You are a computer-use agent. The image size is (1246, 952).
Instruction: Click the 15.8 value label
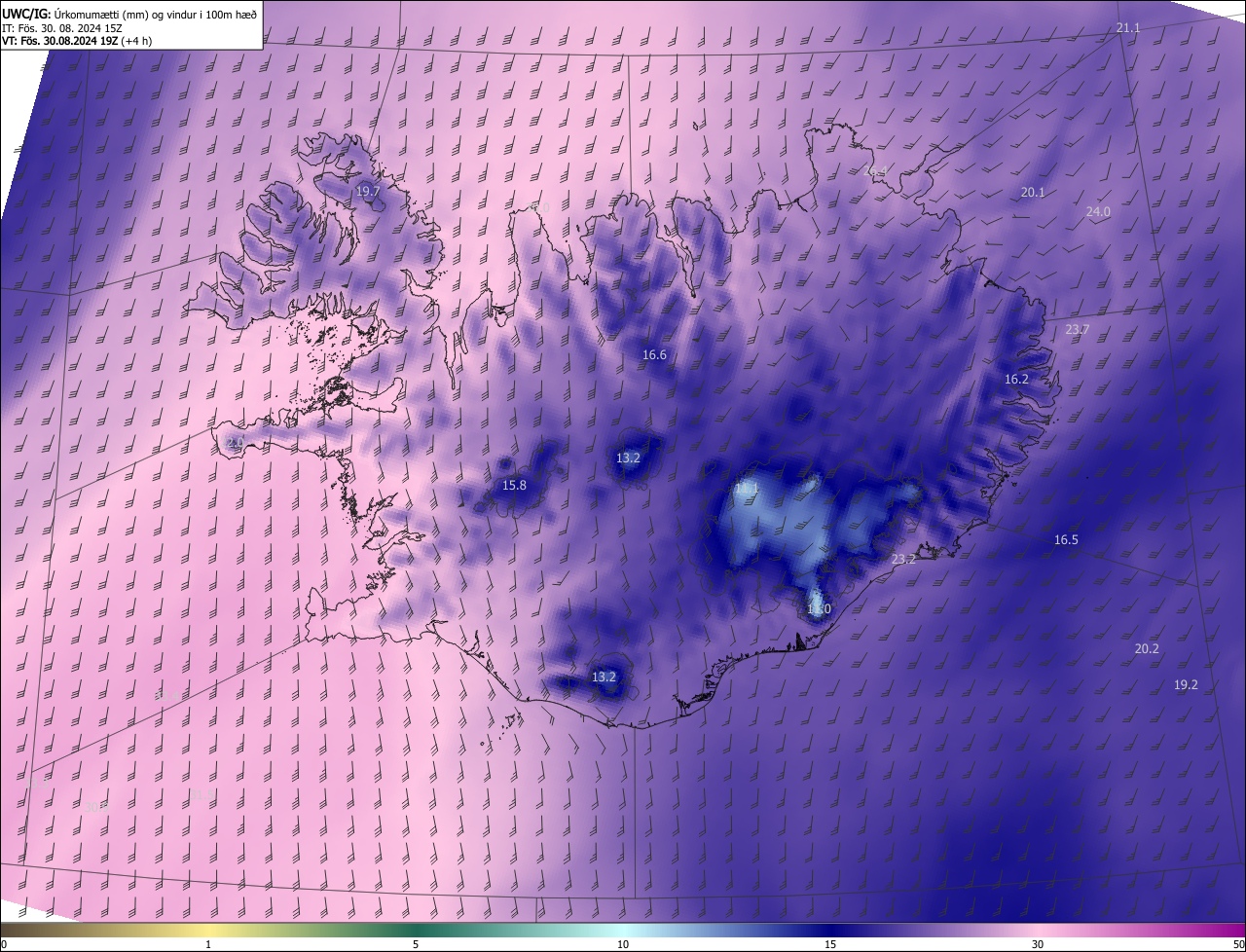click(514, 486)
